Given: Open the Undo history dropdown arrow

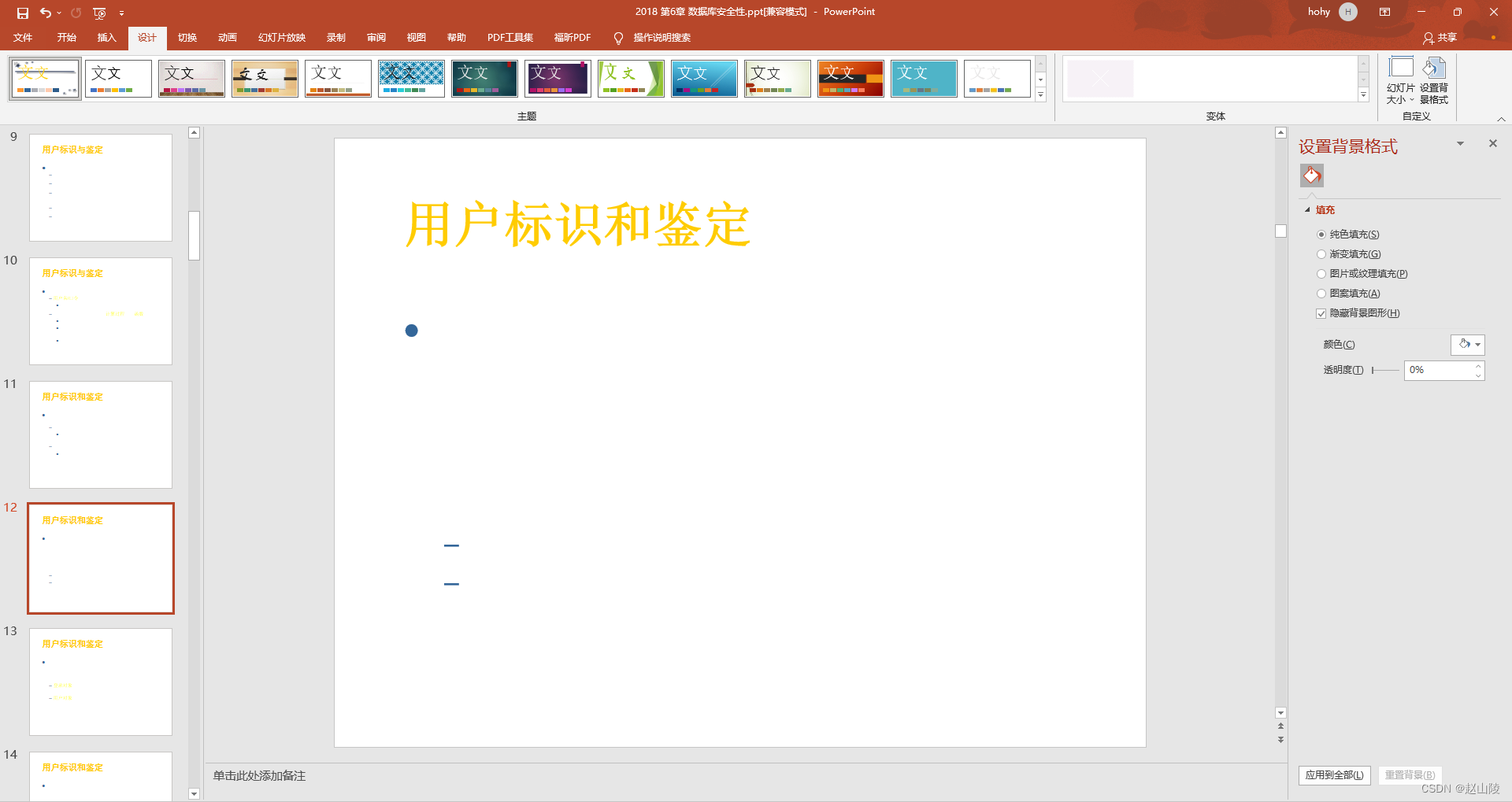Looking at the screenshot, I should tap(59, 13).
